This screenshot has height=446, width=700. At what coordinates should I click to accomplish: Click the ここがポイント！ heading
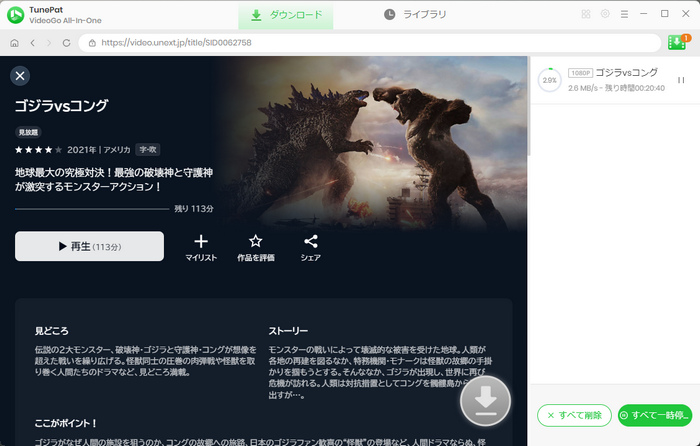(x=65, y=423)
